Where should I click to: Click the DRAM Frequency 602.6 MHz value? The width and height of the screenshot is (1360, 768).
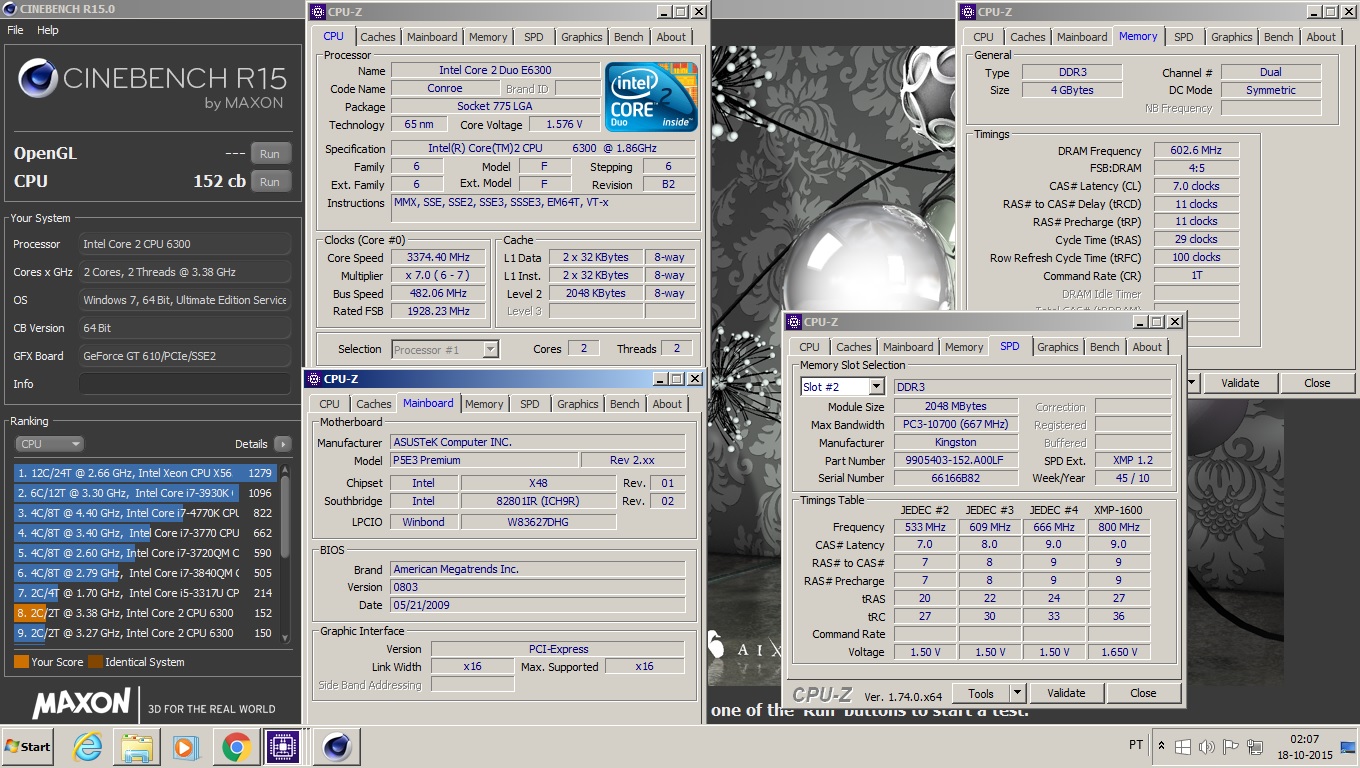pos(1196,150)
